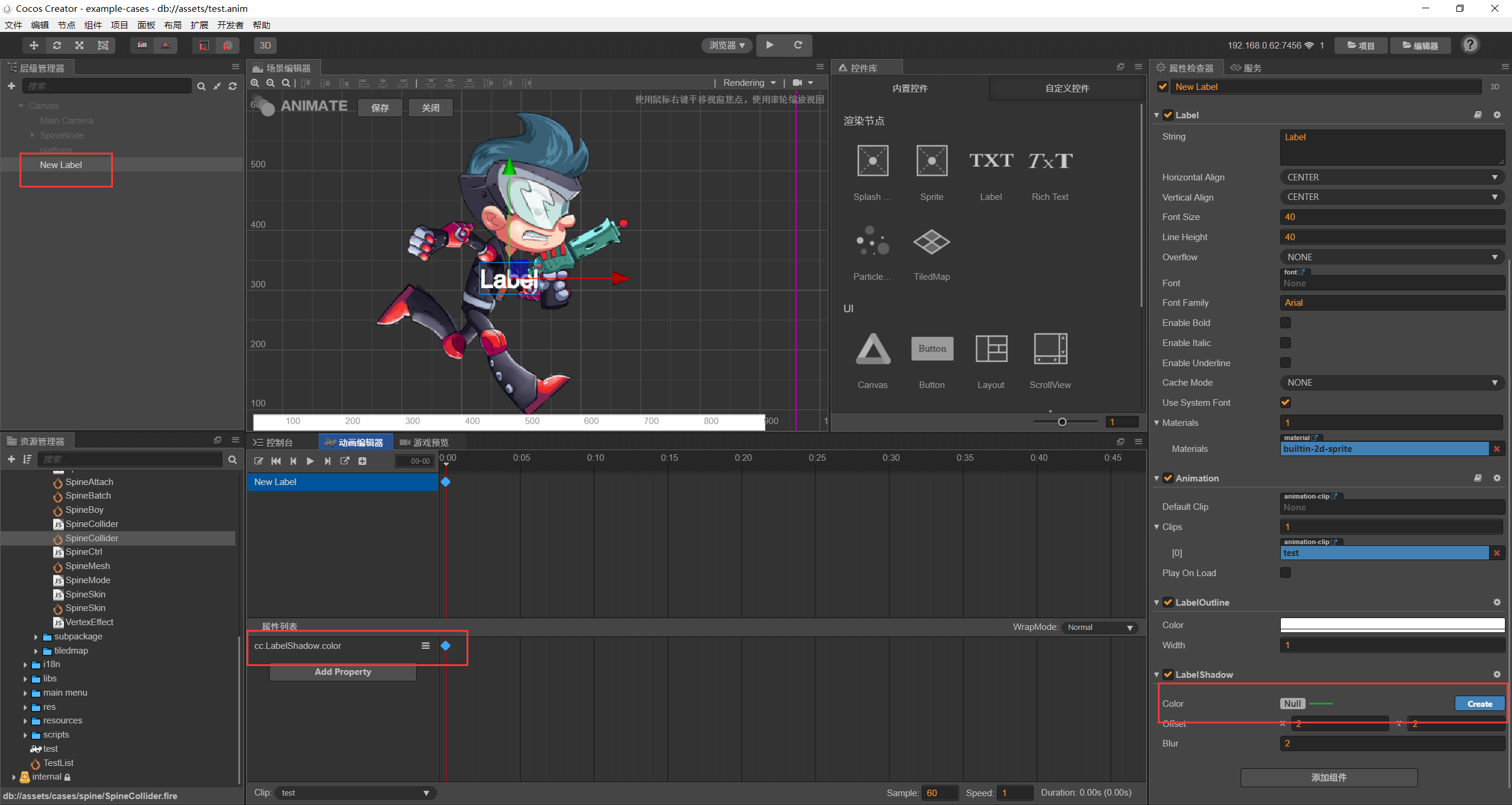This screenshot has width=1512, height=805.
Task: Open the Horizontal Align dropdown
Action: click(x=1391, y=177)
